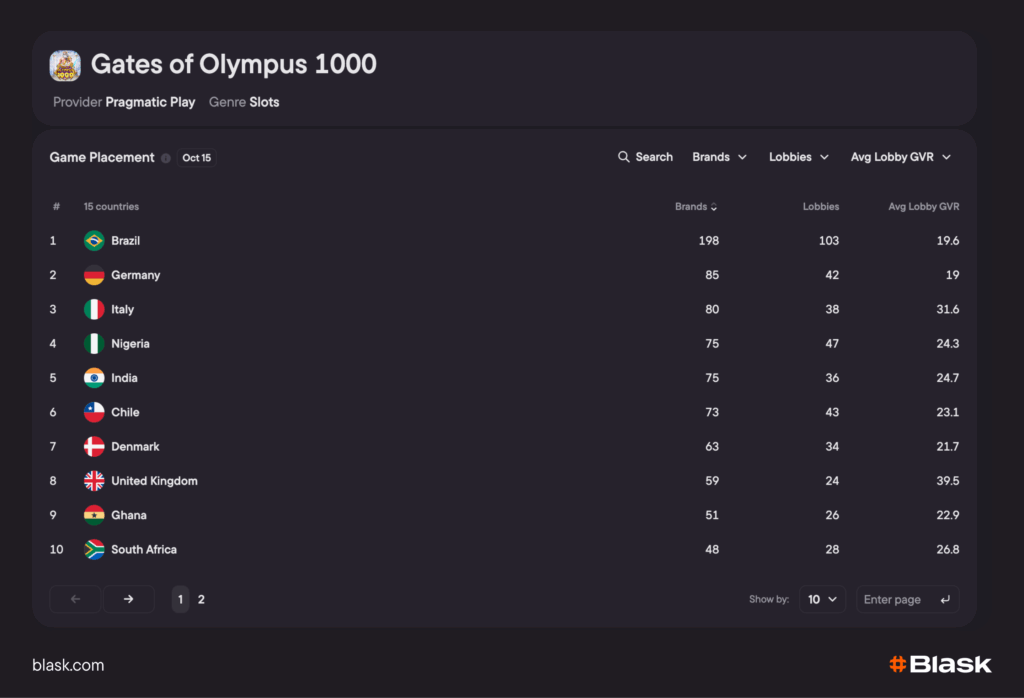Click the previous page arrow button

[75, 599]
